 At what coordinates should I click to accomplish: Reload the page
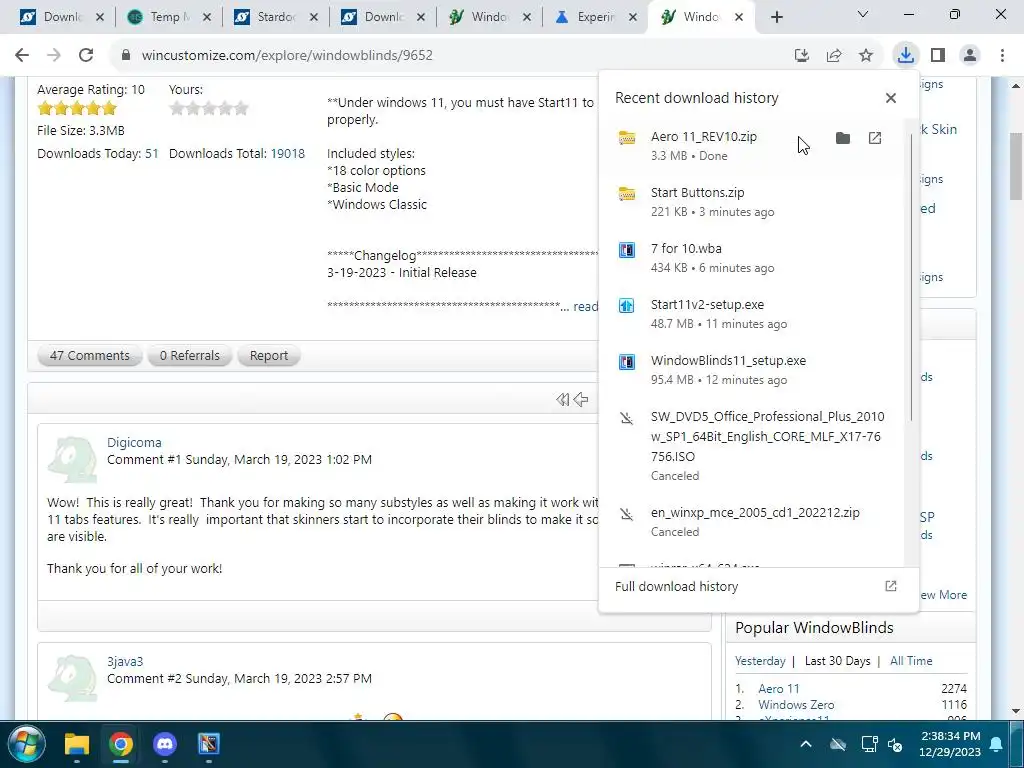(x=86, y=55)
